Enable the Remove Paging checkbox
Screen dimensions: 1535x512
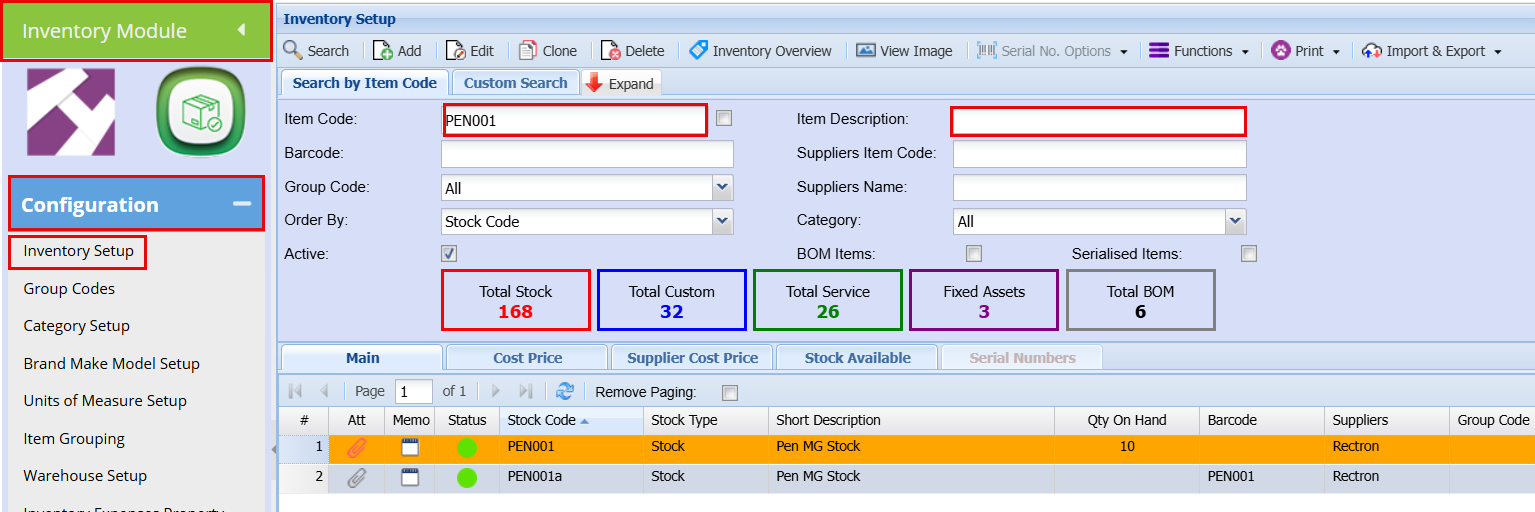730,392
